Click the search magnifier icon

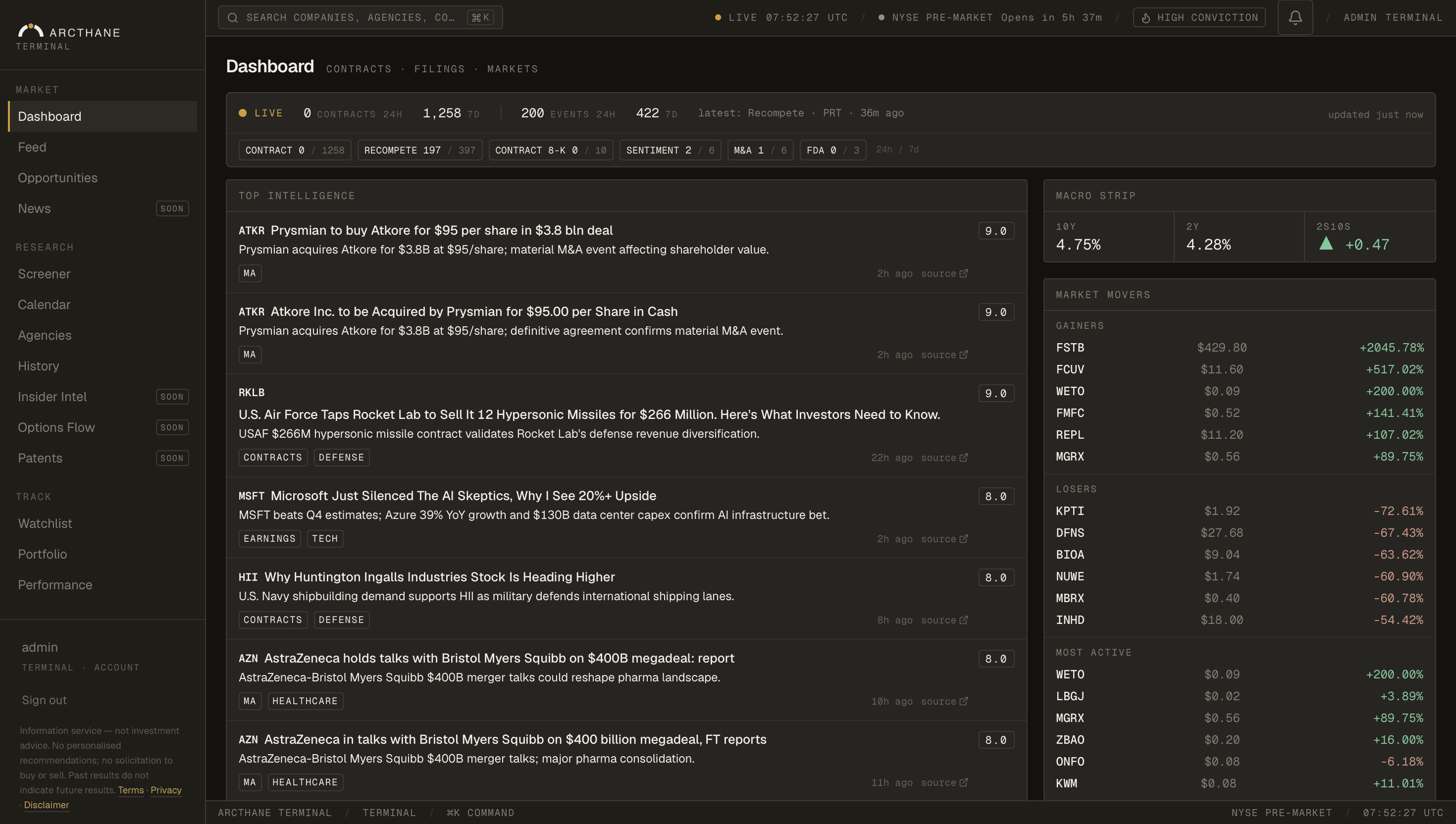click(233, 17)
